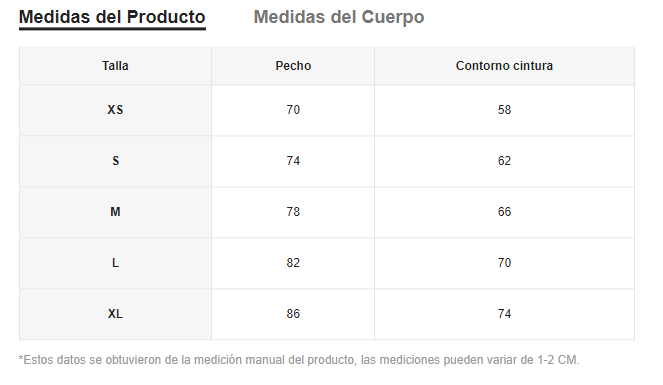The width and height of the screenshot is (663, 385).
Task: Click the Contorno cintura column header
Action: pyautogui.click(x=504, y=66)
